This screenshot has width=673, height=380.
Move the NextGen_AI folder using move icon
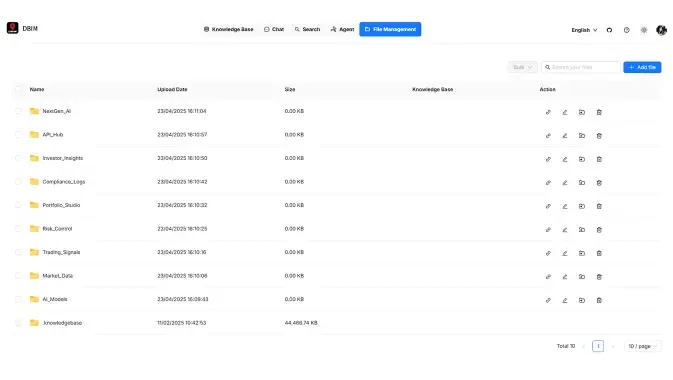click(x=582, y=112)
